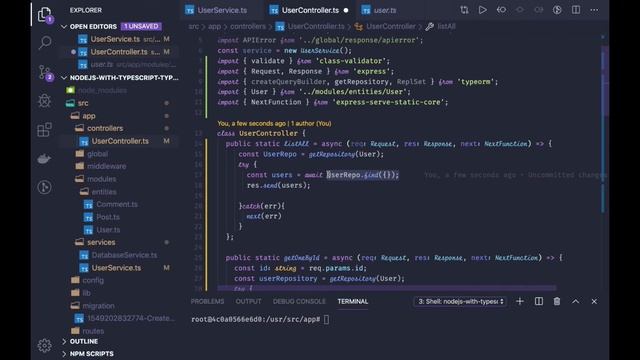
Task: Click the UserController class breadcrumb
Action: coord(391,26)
